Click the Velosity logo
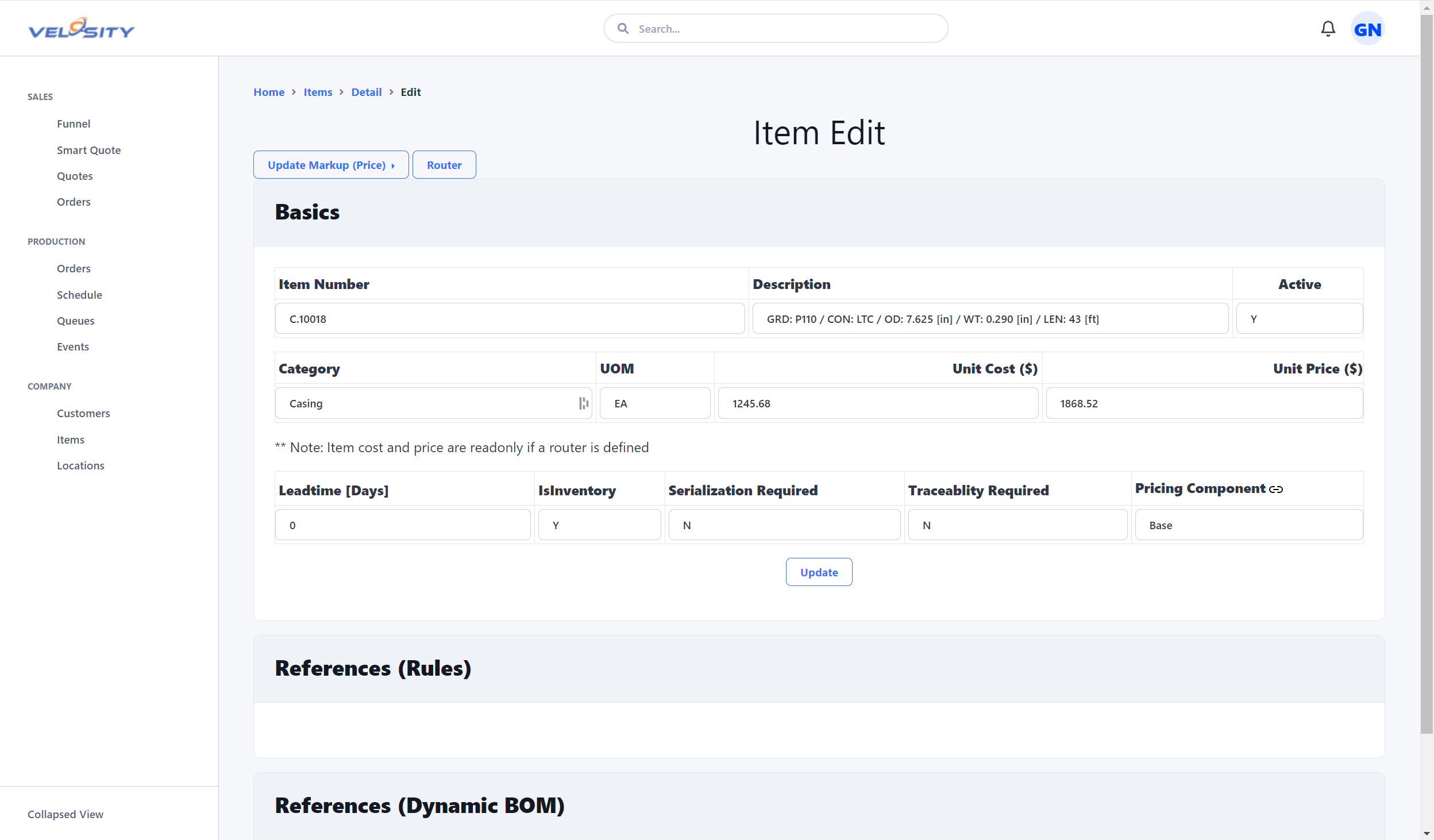This screenshot has width=1434, height=840. (82, 28)
